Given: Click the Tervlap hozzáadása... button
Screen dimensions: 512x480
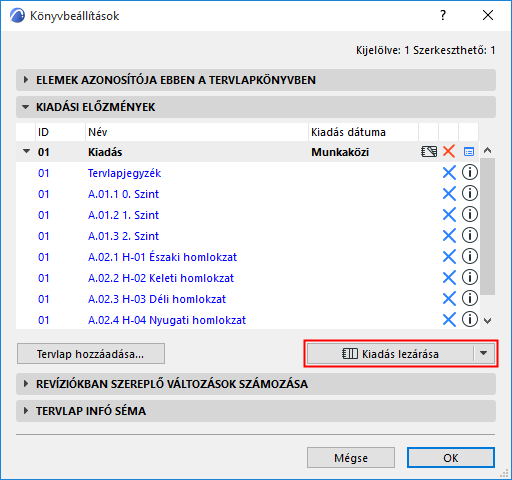Looking at the screenshot, I should [91, 354].
